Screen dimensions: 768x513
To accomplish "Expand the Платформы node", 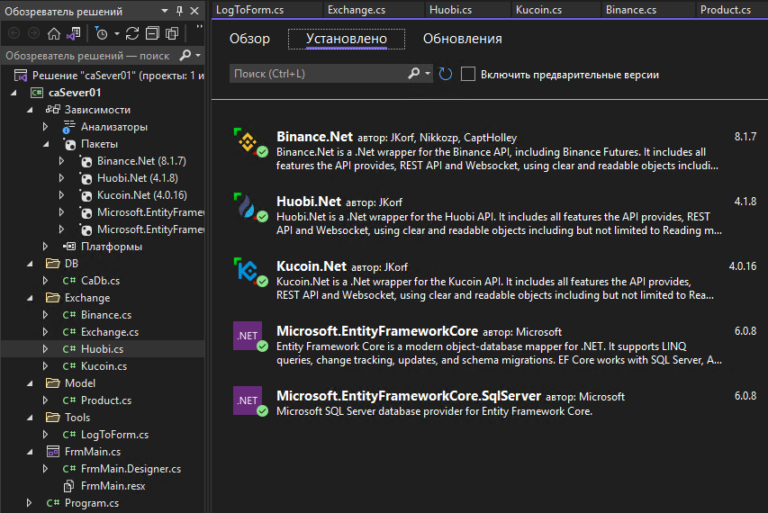I will (46, 246).
